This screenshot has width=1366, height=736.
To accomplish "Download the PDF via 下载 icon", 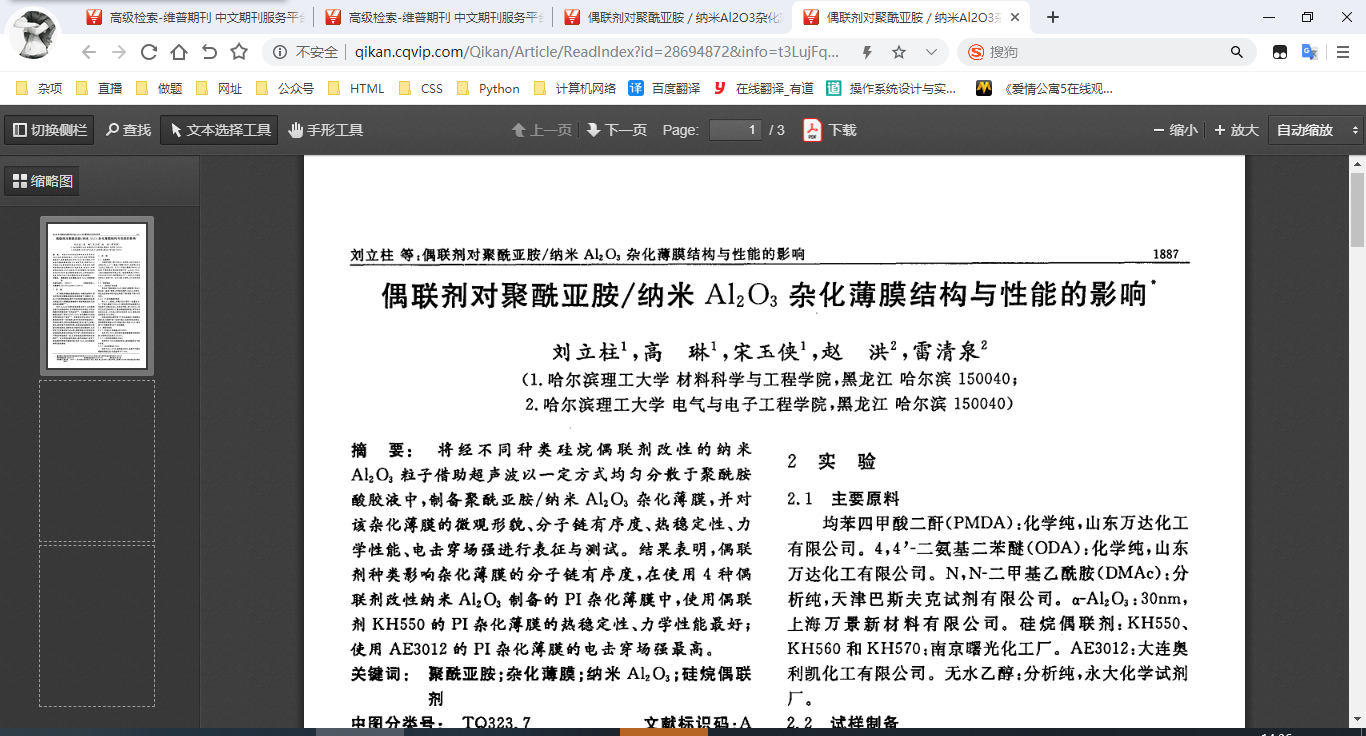I will [x=830, y=130].
